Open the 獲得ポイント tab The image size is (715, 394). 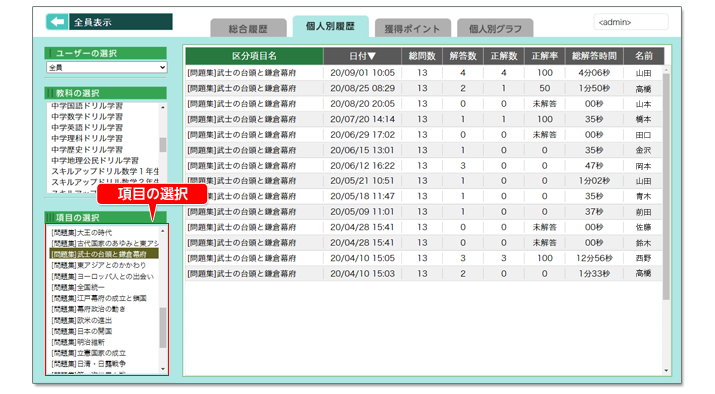[x=412, y=28]
